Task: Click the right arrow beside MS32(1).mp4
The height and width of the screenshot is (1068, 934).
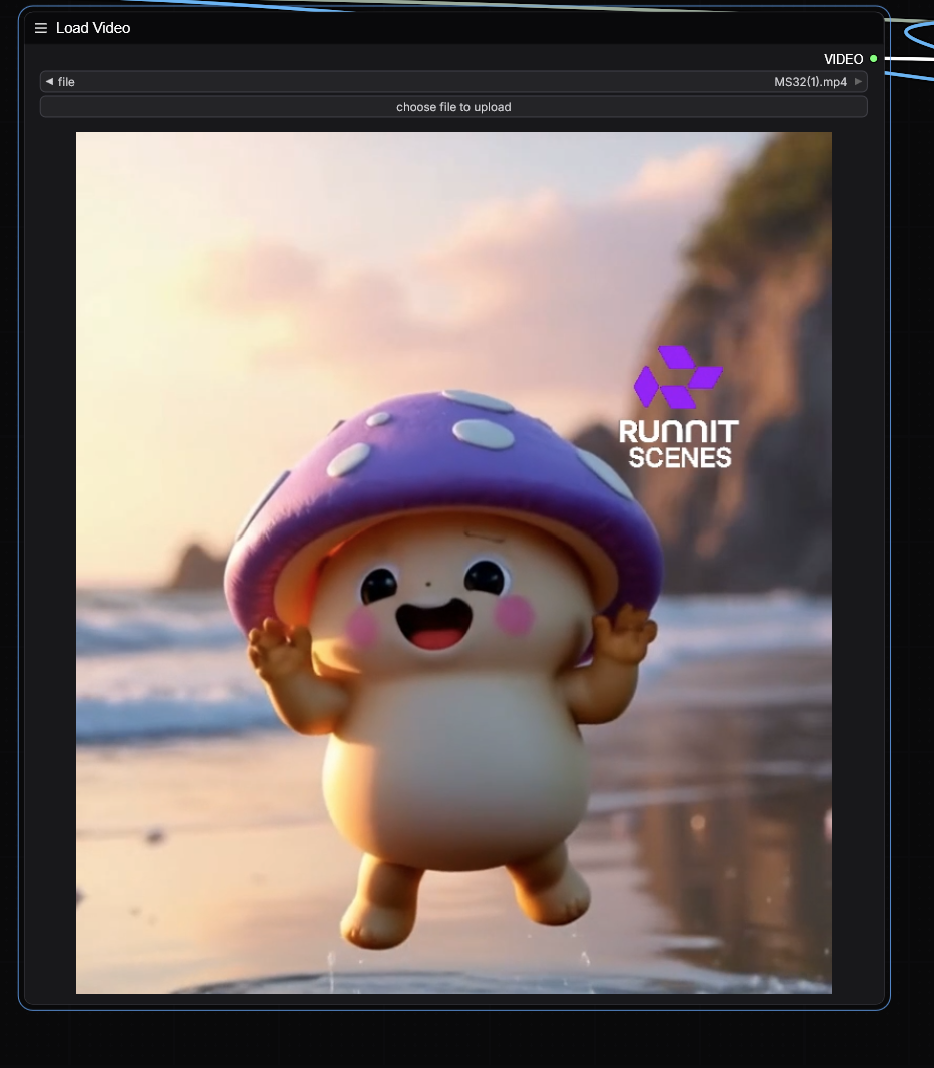Action: pos(859,81)
